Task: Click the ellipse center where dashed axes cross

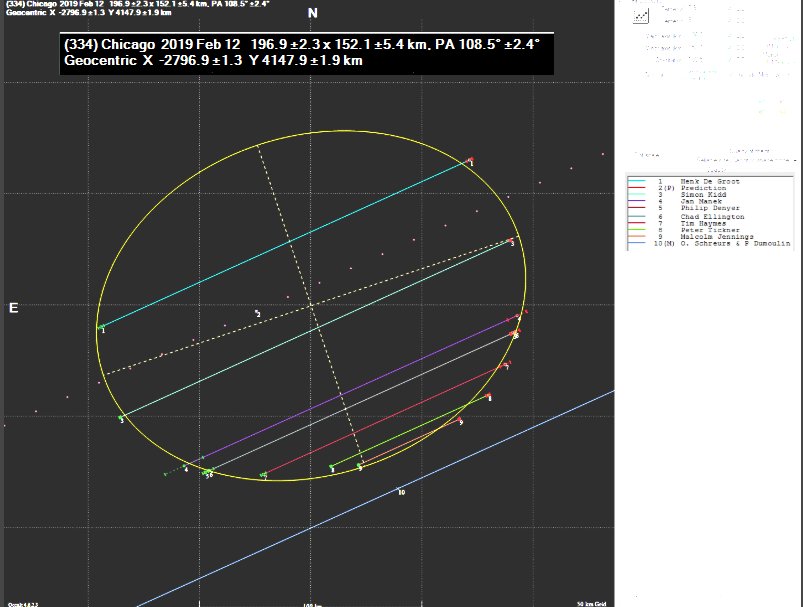Action: pos(311,304)
